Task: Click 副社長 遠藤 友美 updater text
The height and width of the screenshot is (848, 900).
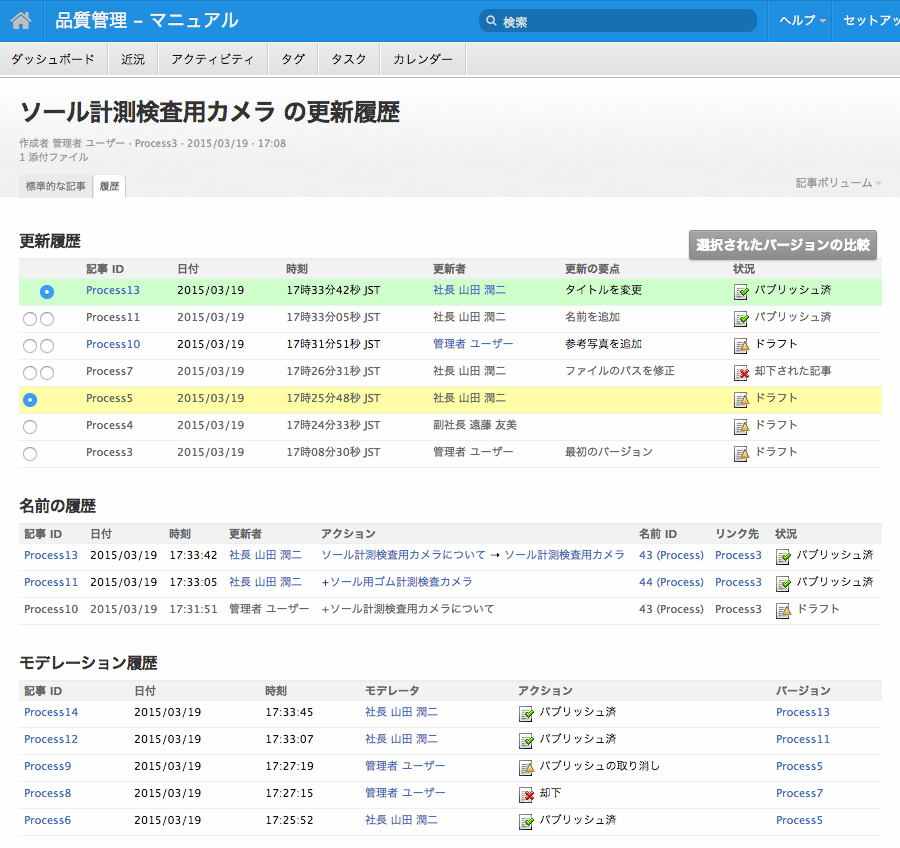Action: (x=475, y=425)
